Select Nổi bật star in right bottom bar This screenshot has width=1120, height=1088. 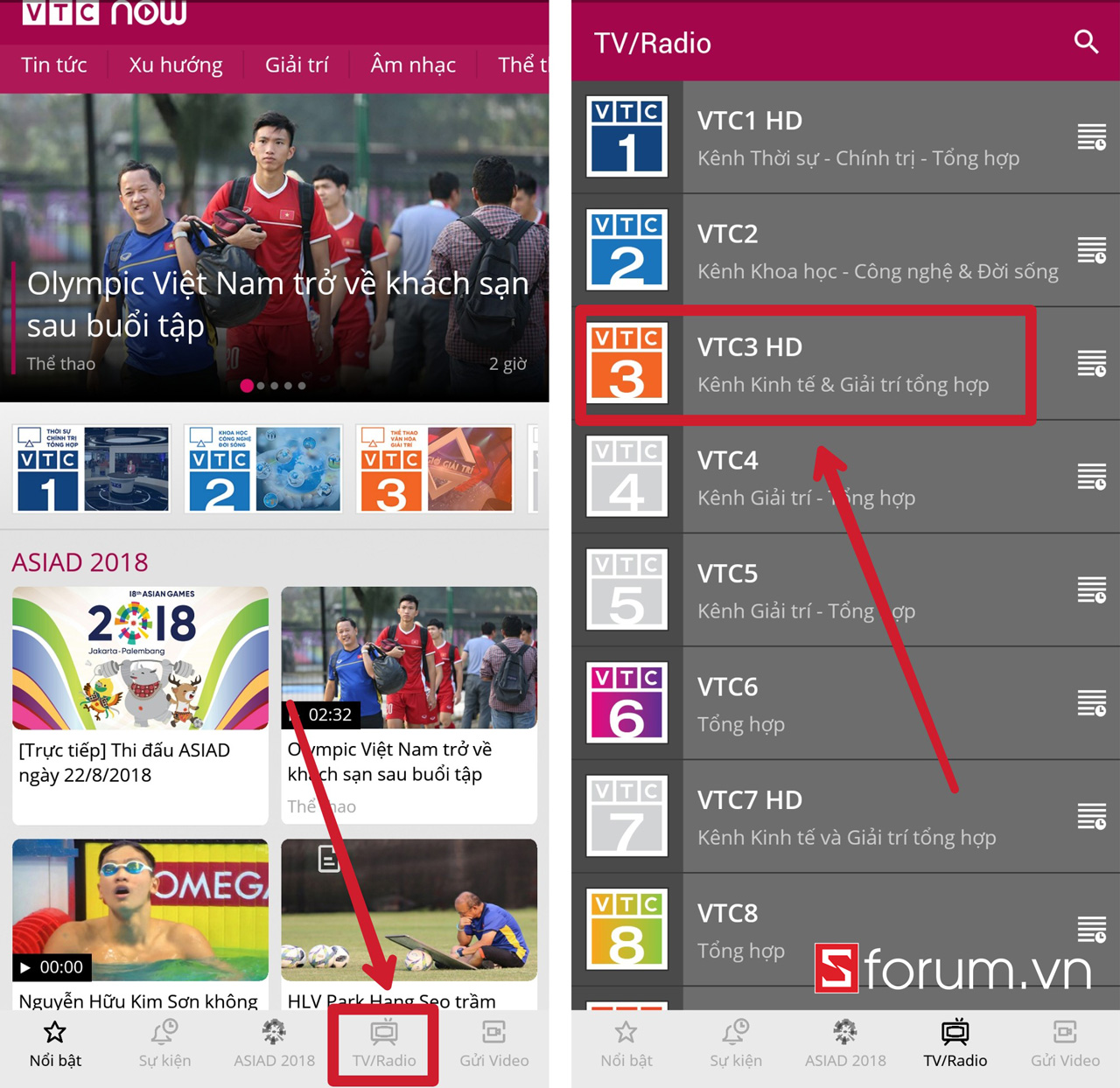(x=626, y=1043)
